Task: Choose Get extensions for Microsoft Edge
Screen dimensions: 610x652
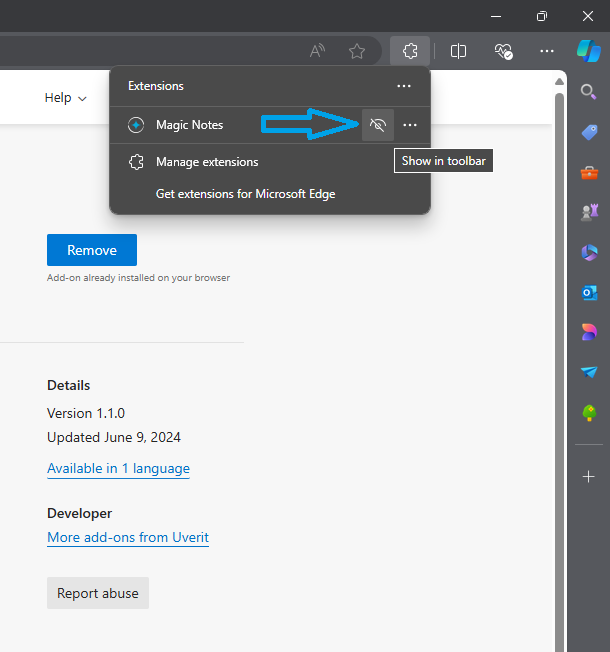Action: [245, 194]
